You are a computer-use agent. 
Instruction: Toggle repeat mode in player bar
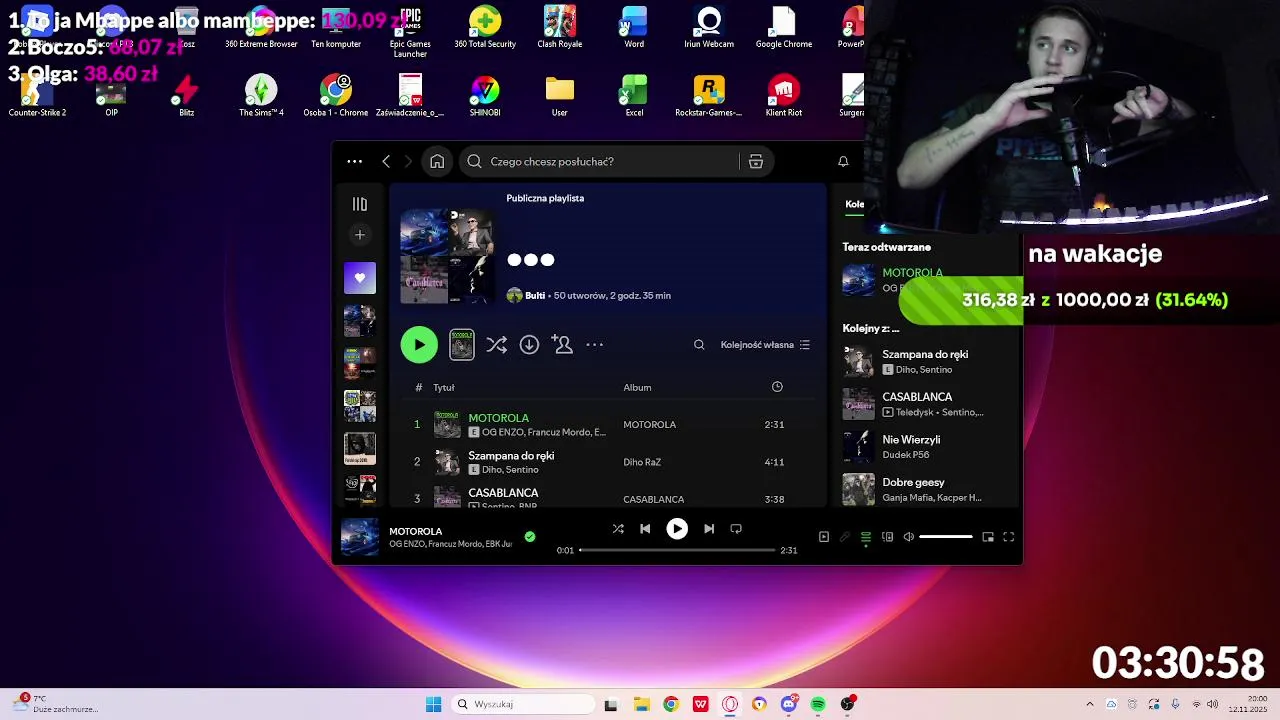click(x=736, y=529)
